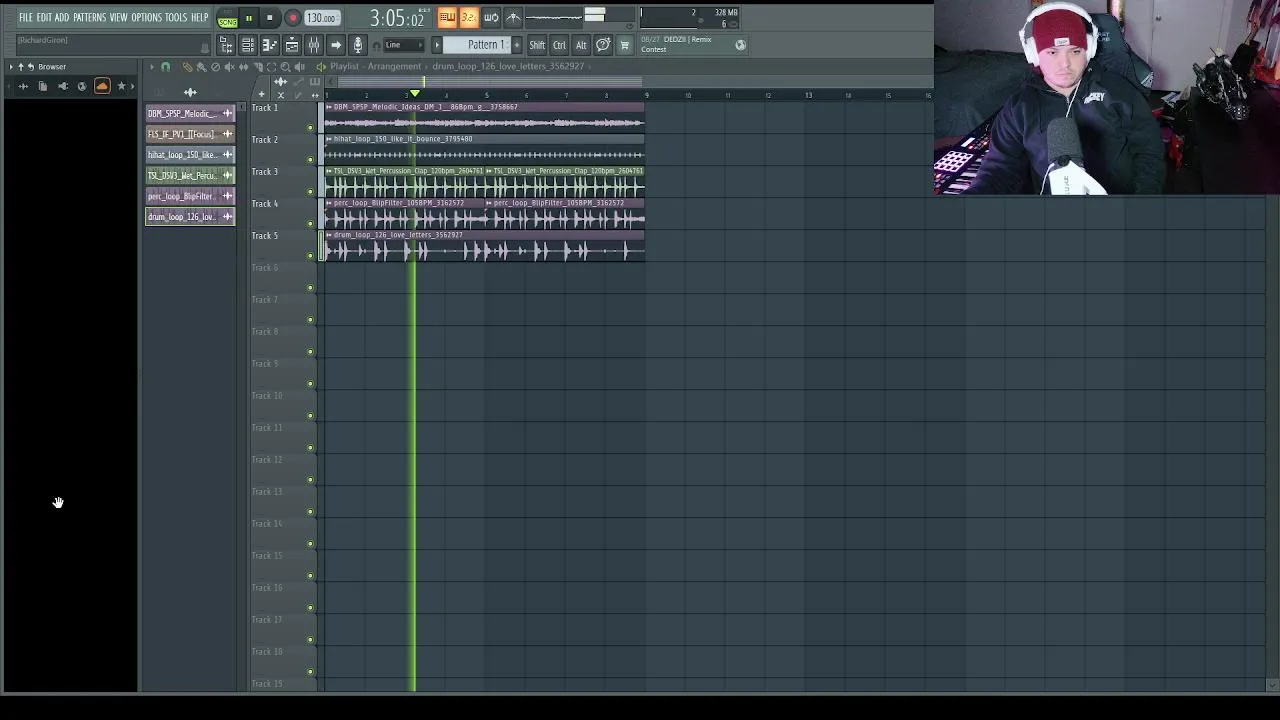Select the playlist paint brush tool
The image size is (1280, 720).
point(201,67)
